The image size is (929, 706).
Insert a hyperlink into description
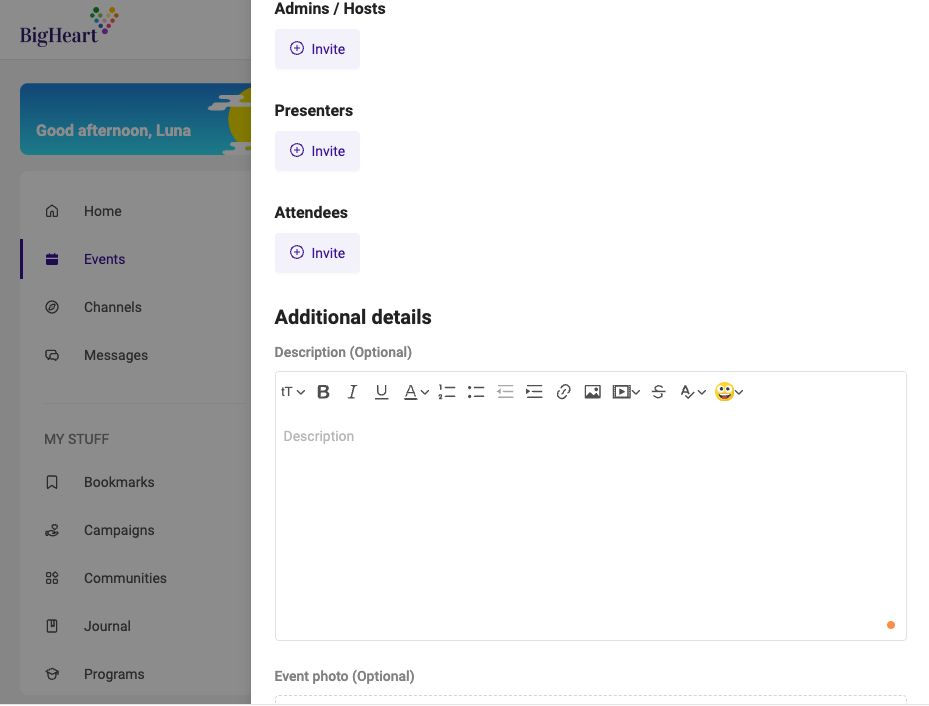(x=563, y=392)
